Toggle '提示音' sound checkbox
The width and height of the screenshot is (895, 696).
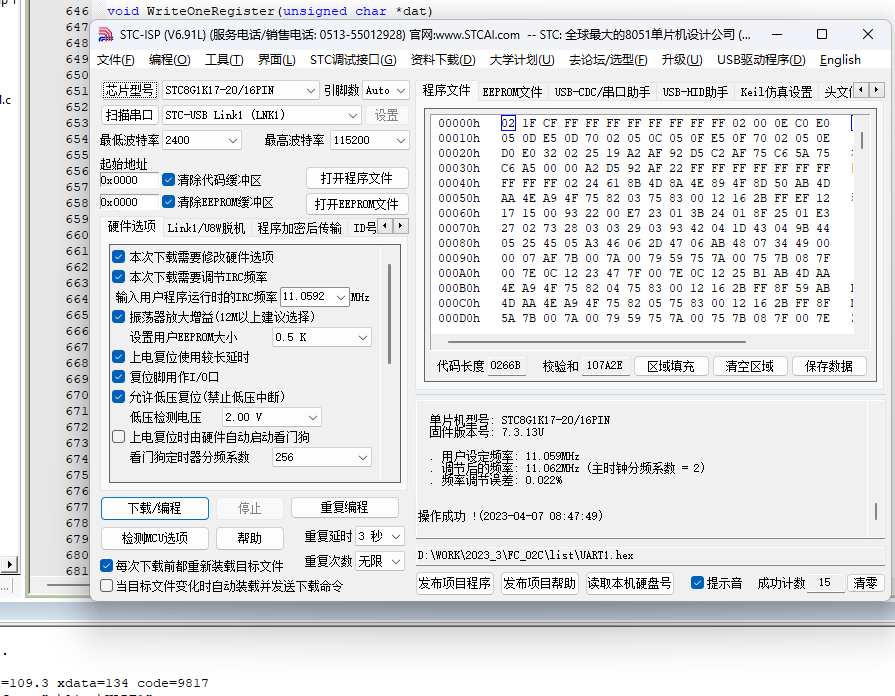click(697, 582)
